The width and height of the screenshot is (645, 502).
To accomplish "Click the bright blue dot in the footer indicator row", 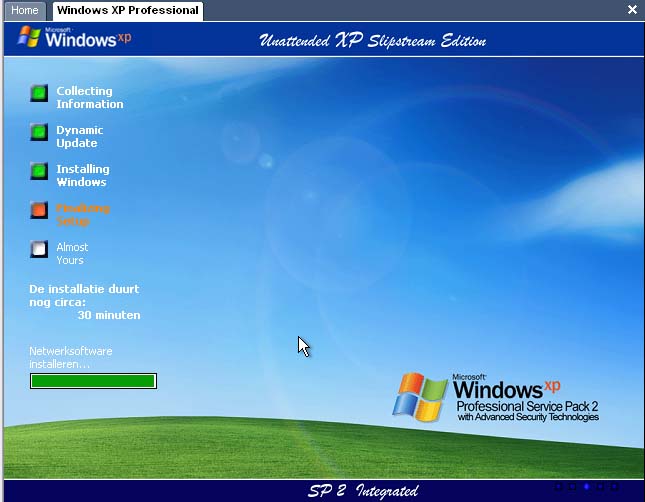I will [x=587, y=487].
